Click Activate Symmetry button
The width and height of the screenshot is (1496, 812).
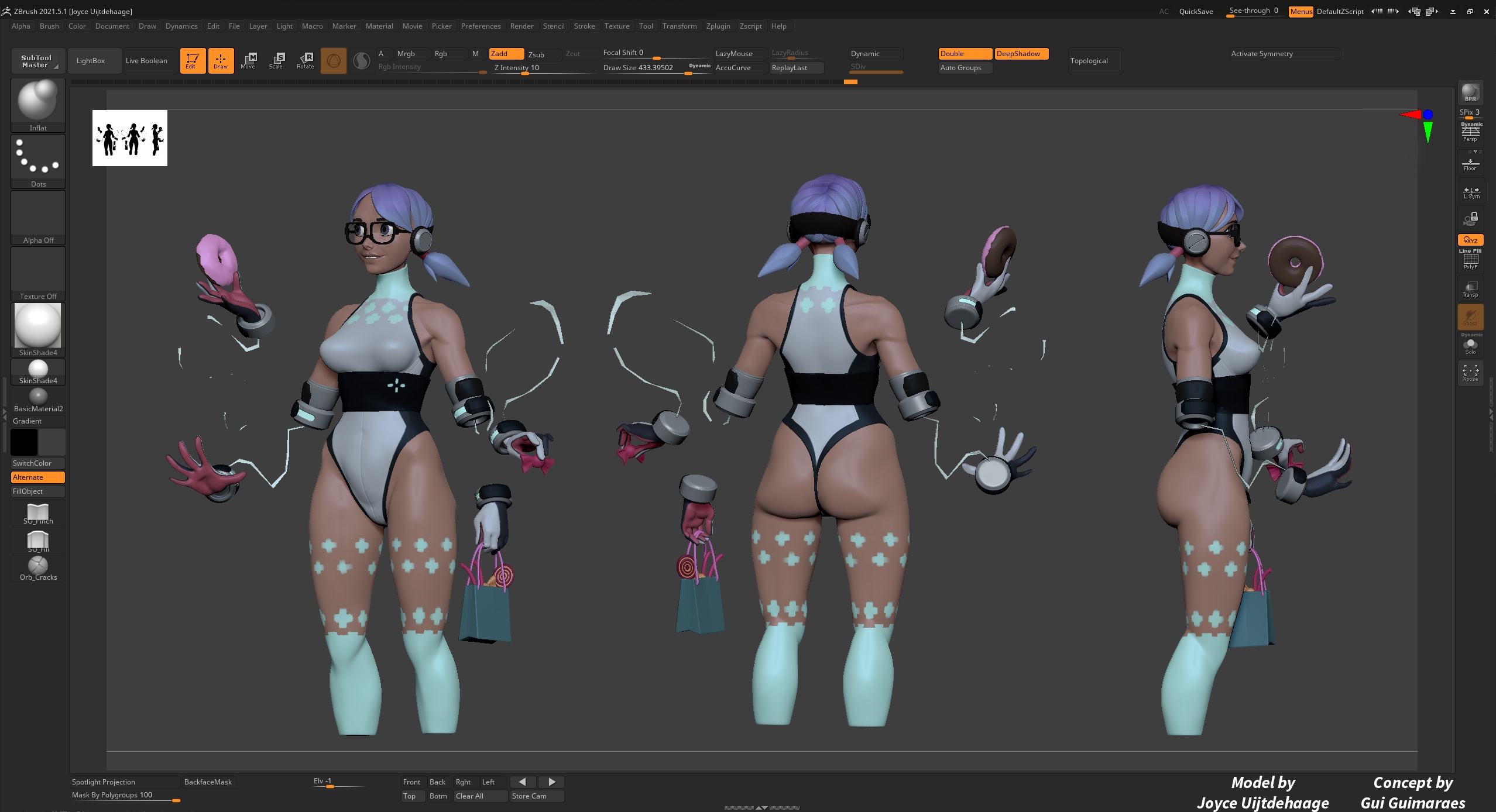[x=1284, y=54]
